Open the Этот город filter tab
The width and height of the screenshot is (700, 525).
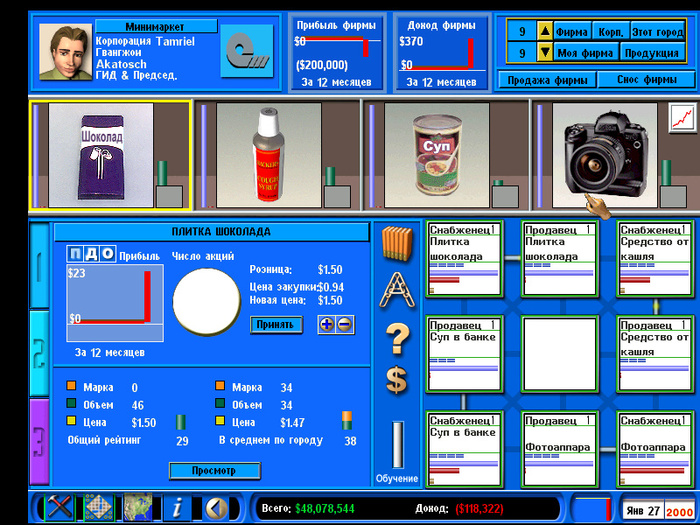(655, 32)
